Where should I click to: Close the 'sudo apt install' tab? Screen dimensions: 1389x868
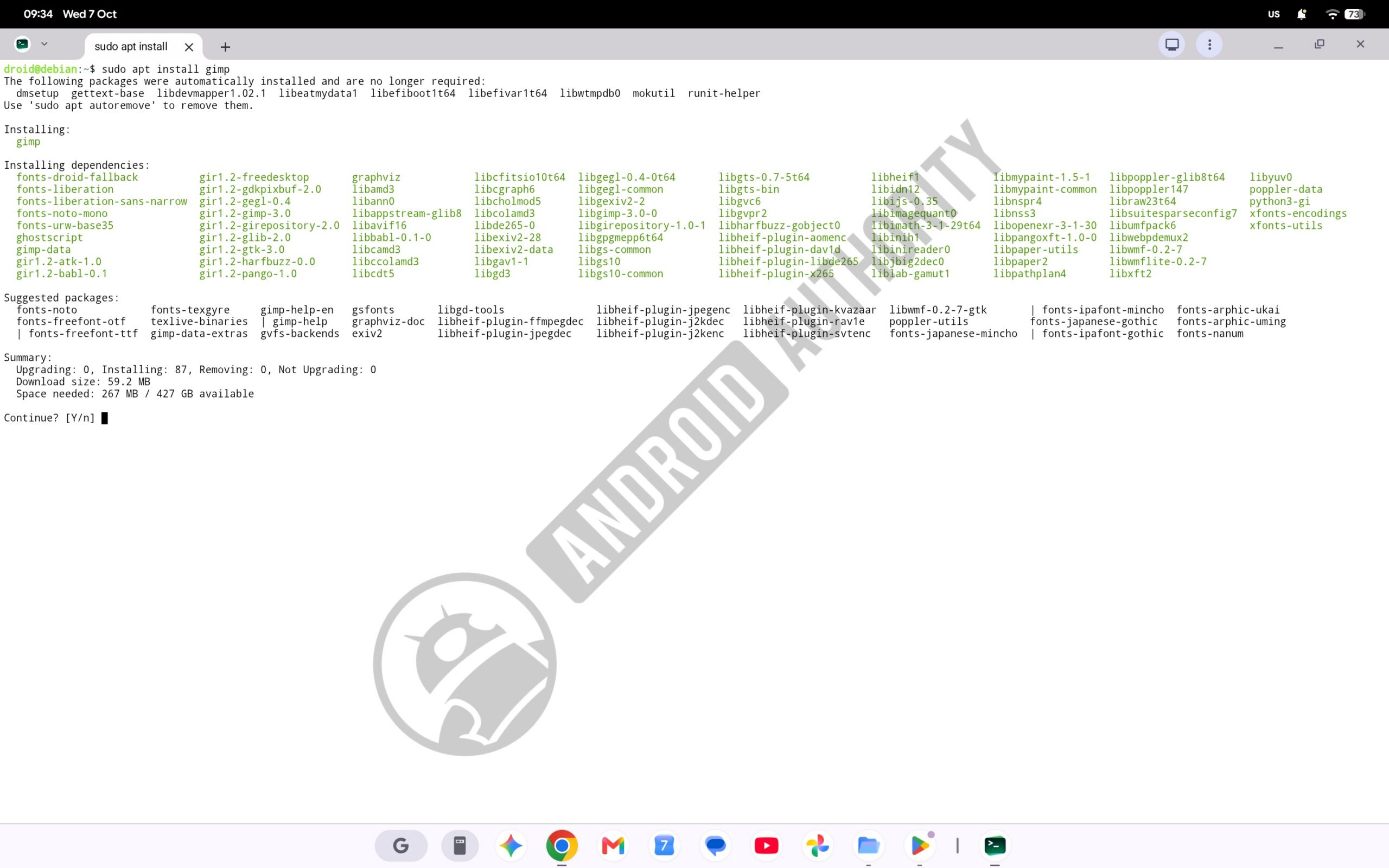[x=189, y=47]
